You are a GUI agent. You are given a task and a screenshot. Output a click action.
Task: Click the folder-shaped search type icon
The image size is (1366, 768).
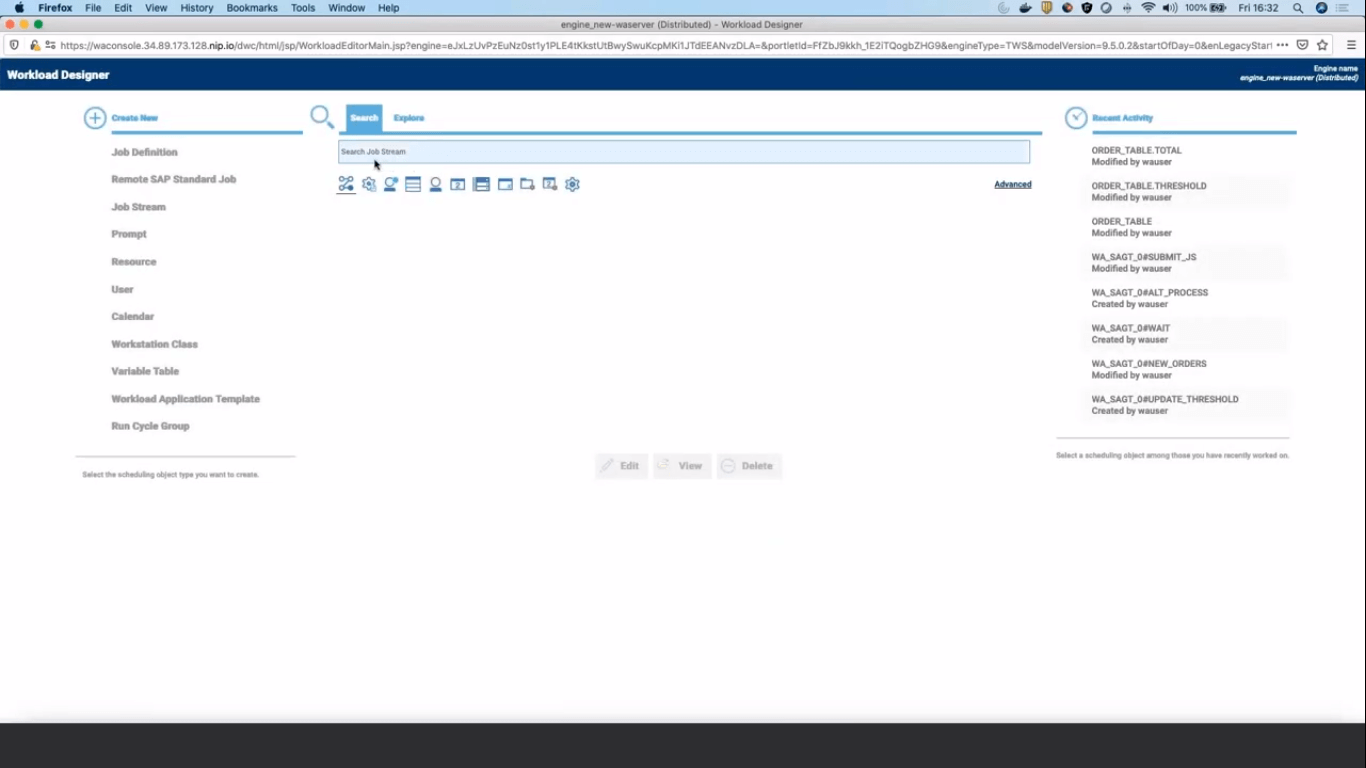527,184
